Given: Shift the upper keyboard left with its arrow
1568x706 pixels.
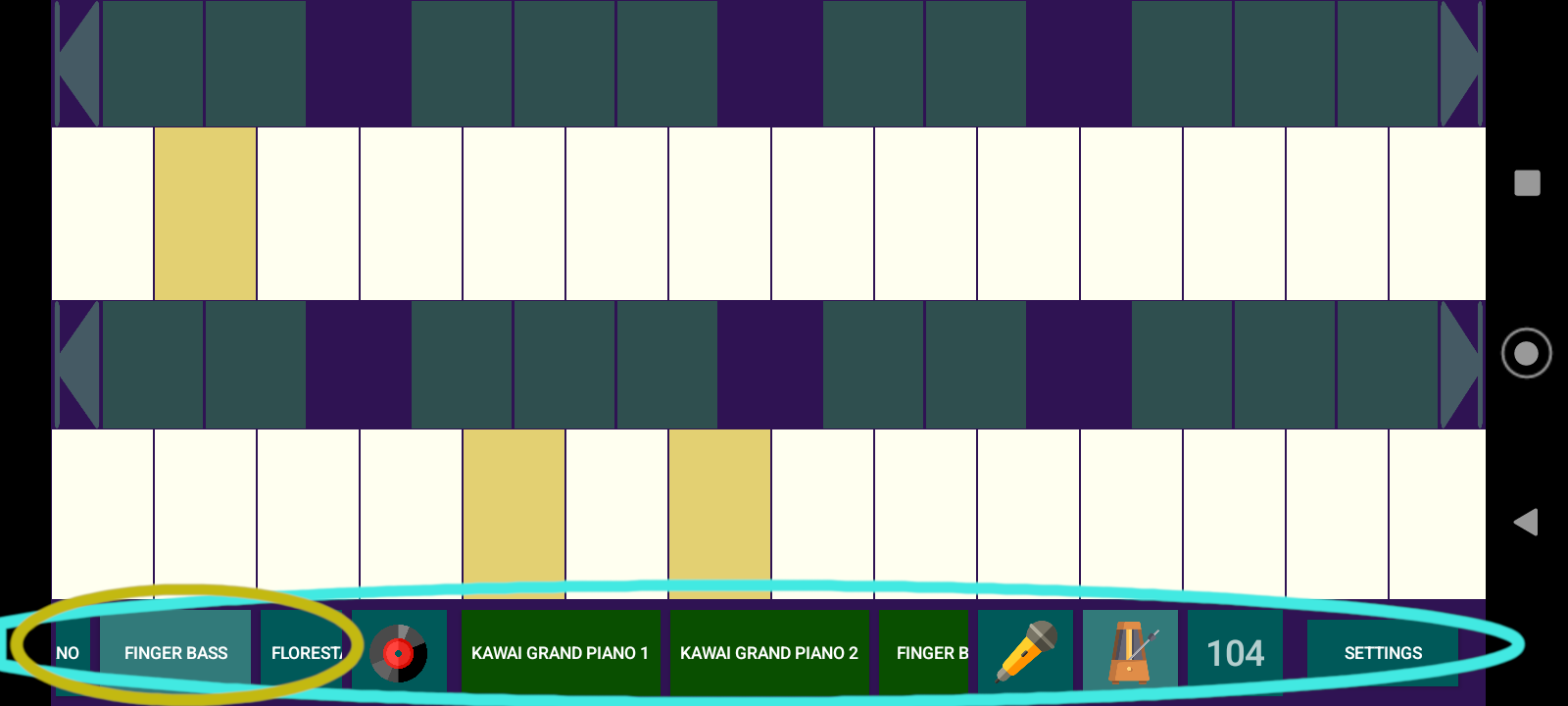Looking at the screenshot, I should point(77,63).
